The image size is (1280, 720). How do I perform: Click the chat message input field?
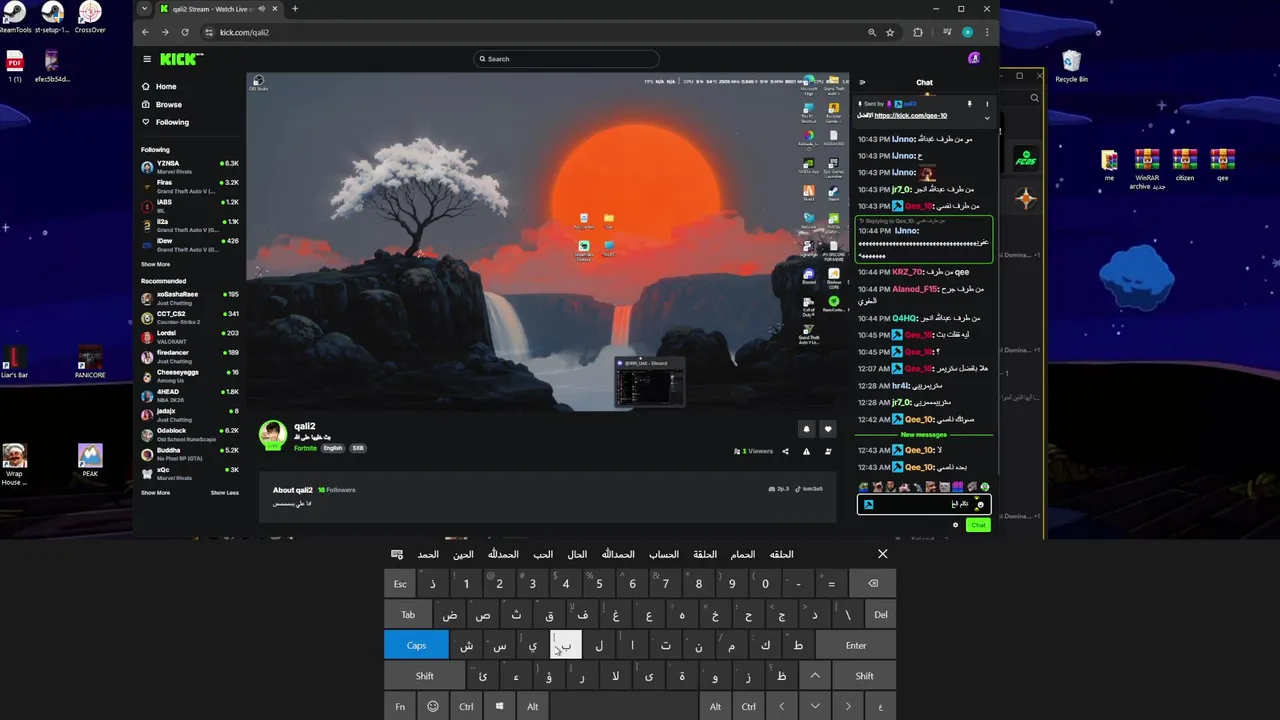pyautogui.click(x=924, y=505)
